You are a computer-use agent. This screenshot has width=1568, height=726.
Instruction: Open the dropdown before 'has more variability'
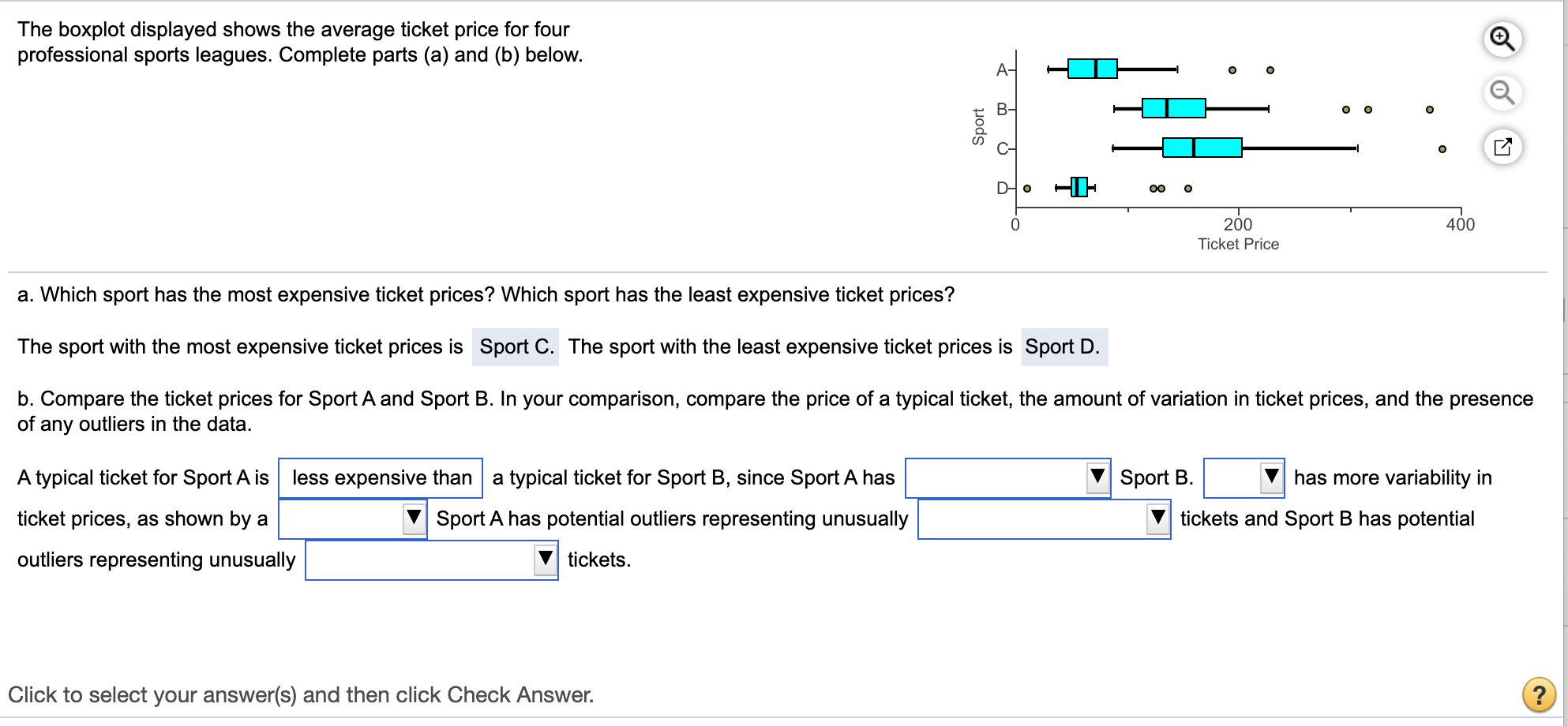point(1244,477)
